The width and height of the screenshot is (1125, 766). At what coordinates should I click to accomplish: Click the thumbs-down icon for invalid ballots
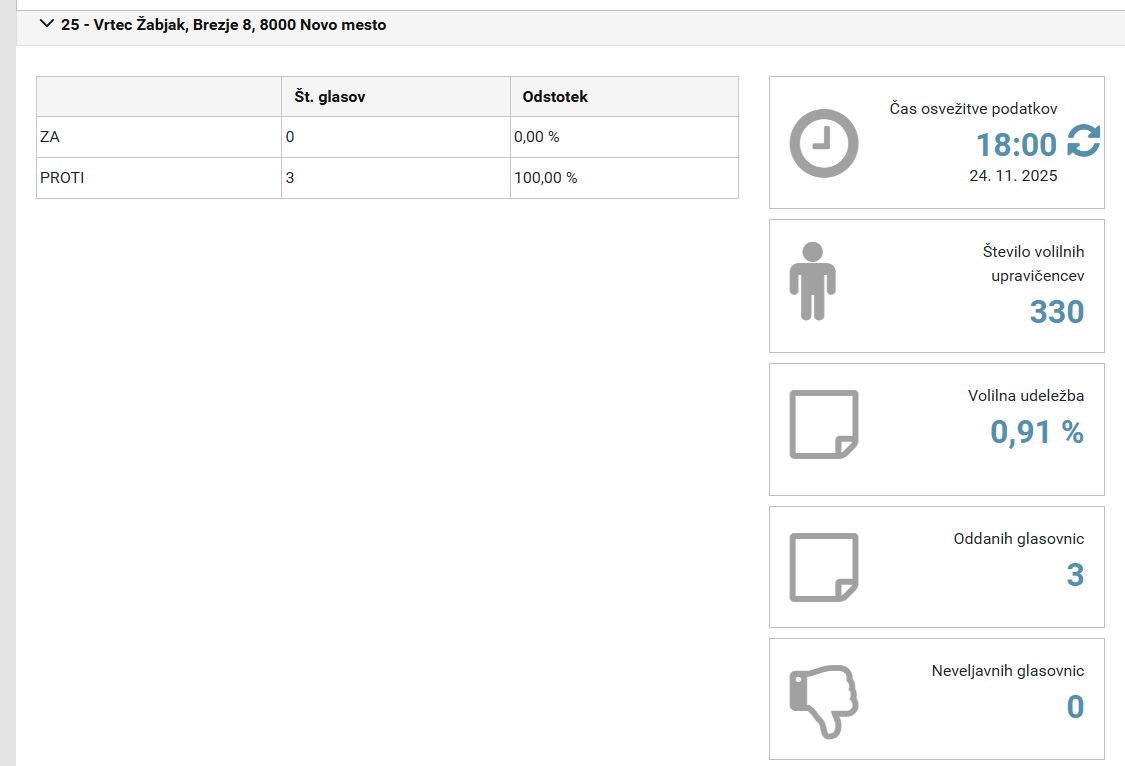(x=824, y=701)
